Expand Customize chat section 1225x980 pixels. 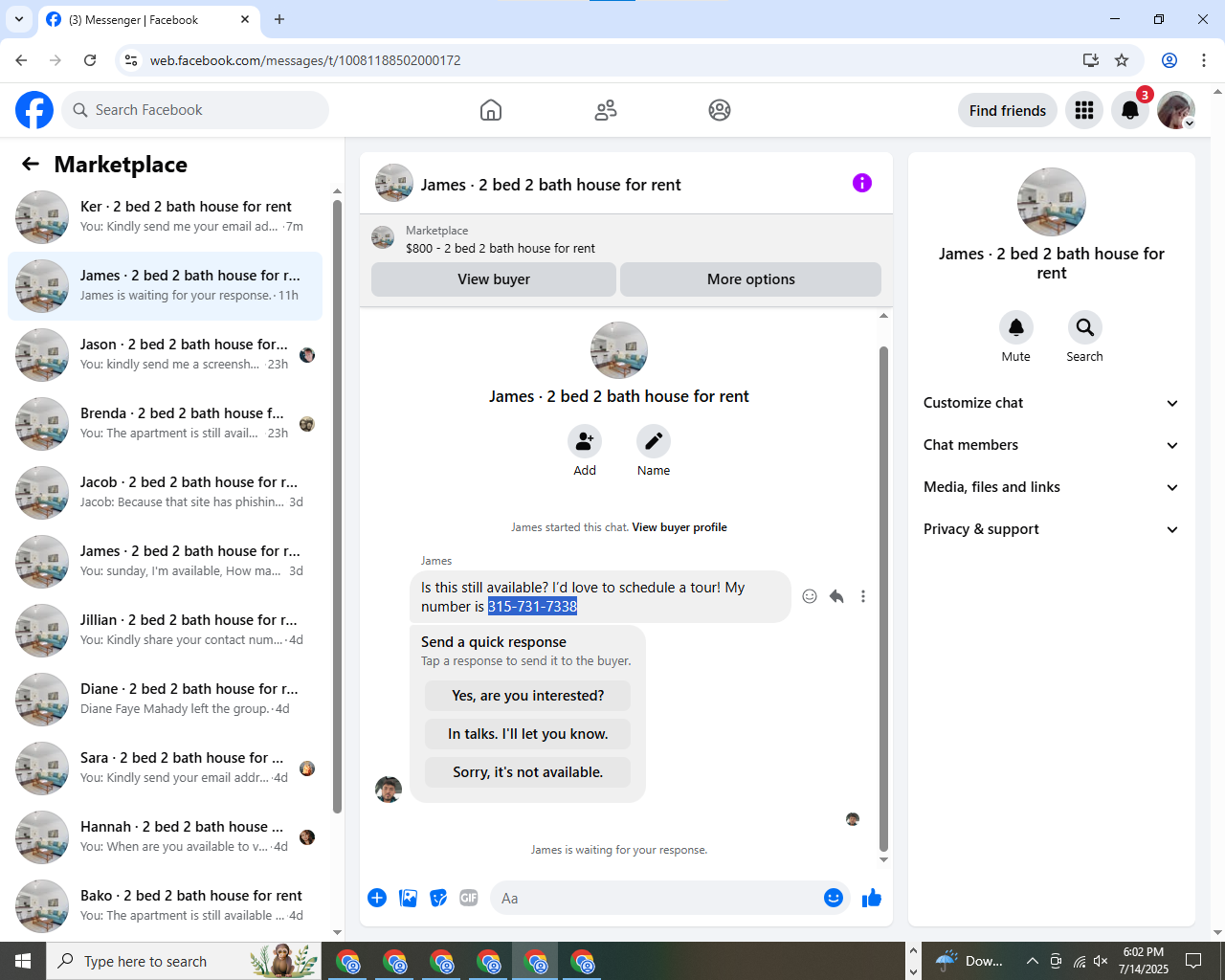[1051, 403]
